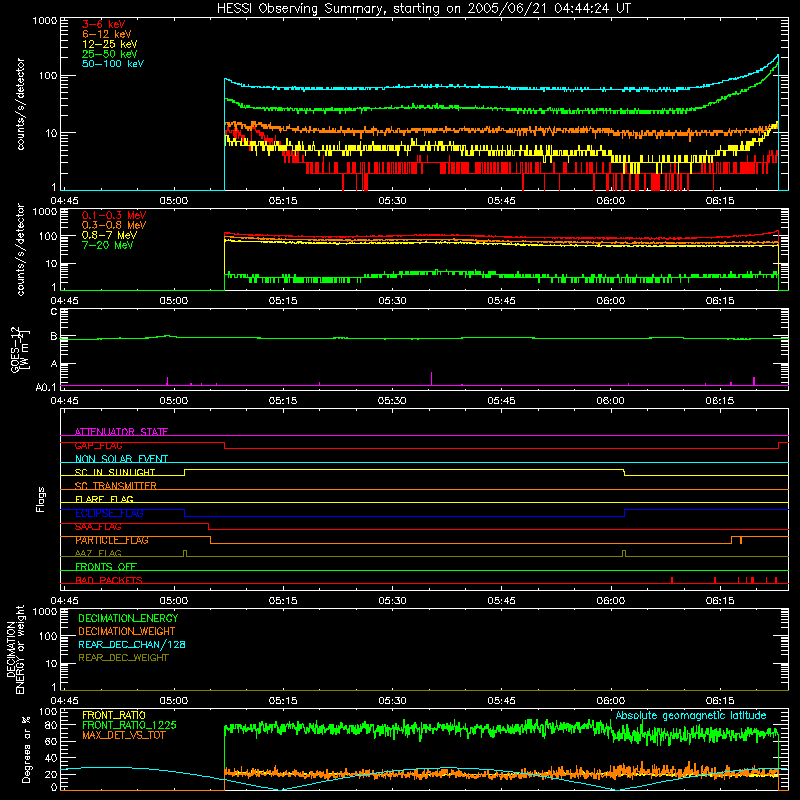
Task: Click the 0.1-0.3 MeV legend entry
Action: tap(114, 215)
